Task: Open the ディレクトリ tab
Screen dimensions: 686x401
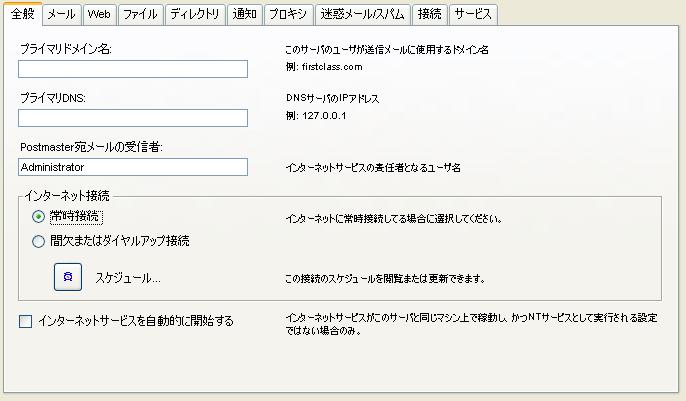Action: 195,14
